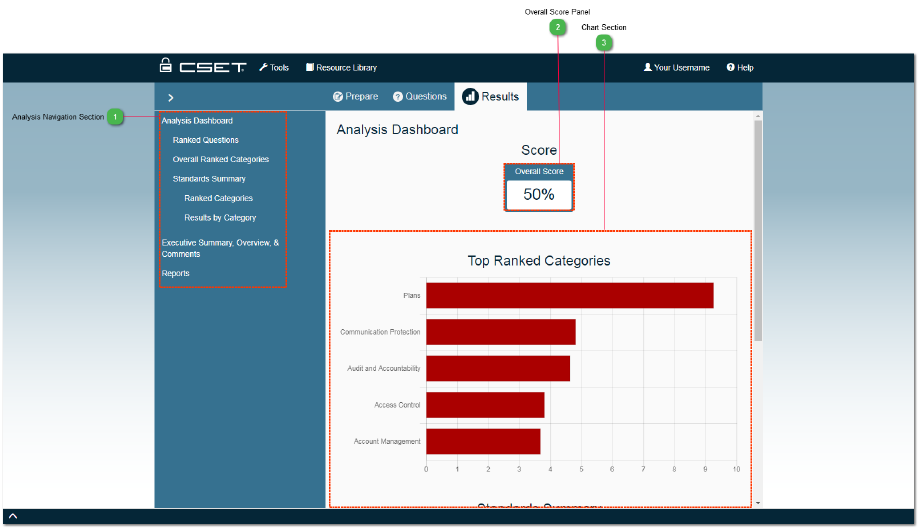This screenshot has width=919, height=529.
Task: Open the Tools wrench menu
Action: click(x=264, y=67)
